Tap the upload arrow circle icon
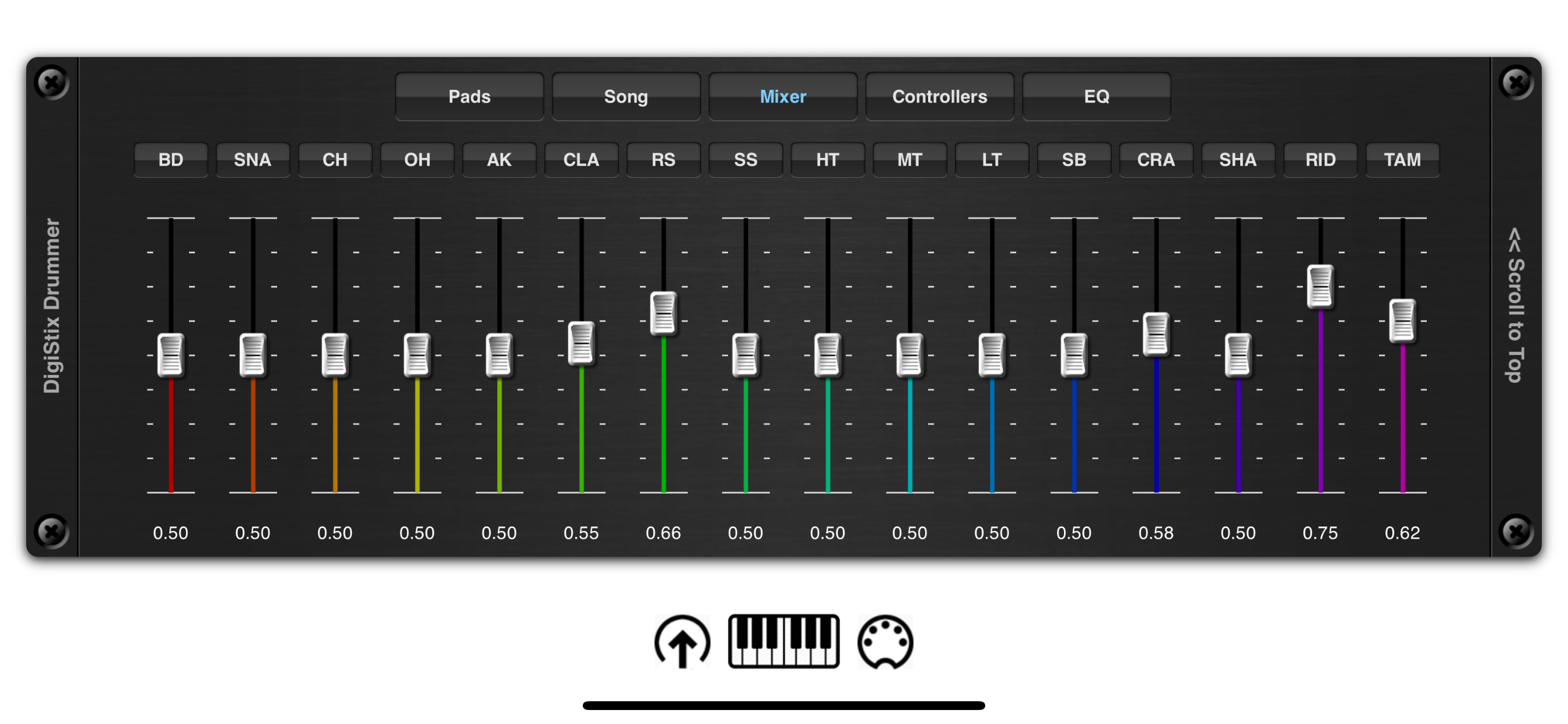The width and height of the screenshot is (1568, 724). [x=682, y=641]
